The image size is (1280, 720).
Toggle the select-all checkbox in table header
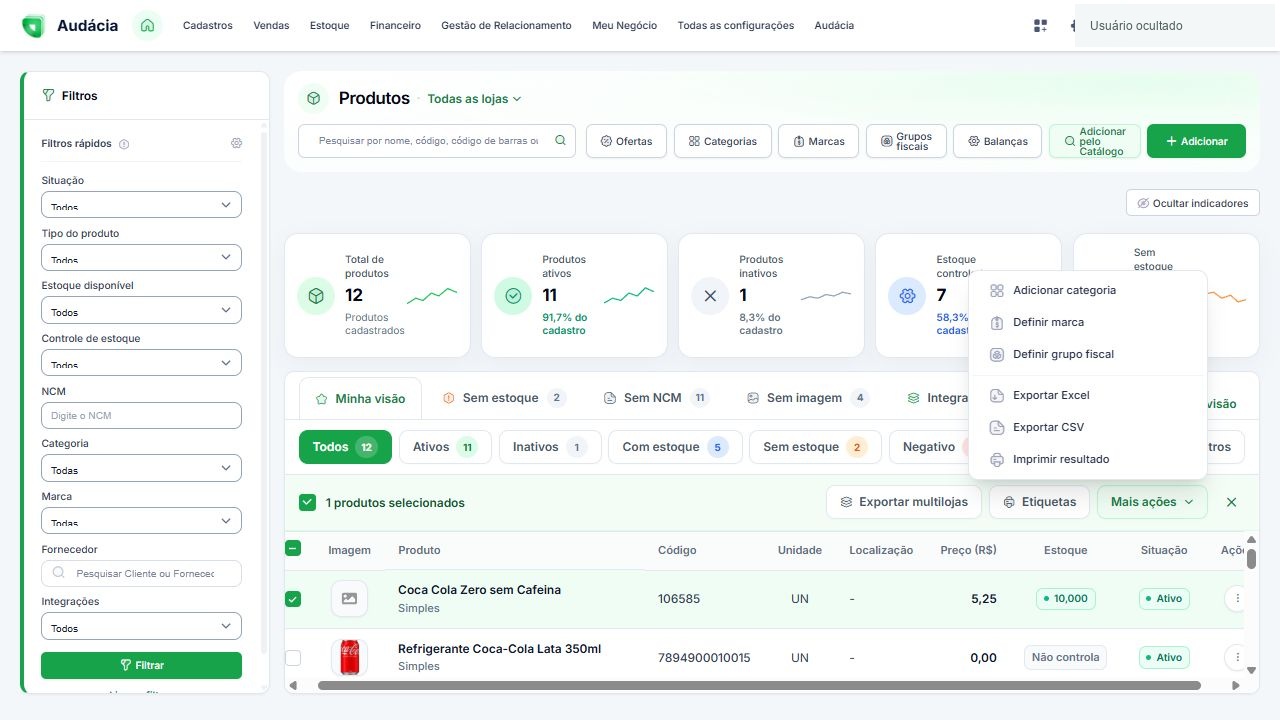pyautogui.click(x=293, y=548)
